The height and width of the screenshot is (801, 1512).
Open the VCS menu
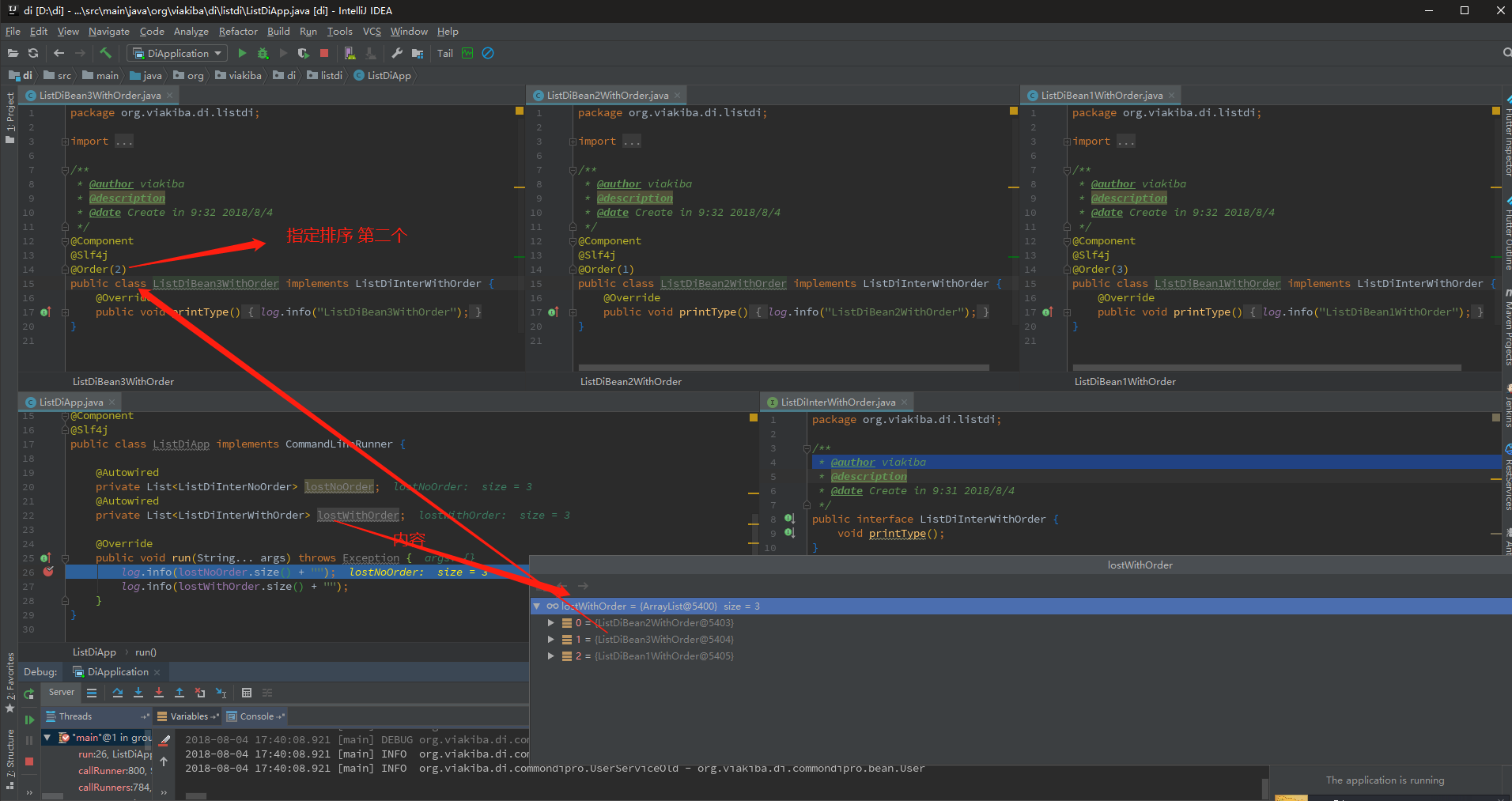(372, 32)
